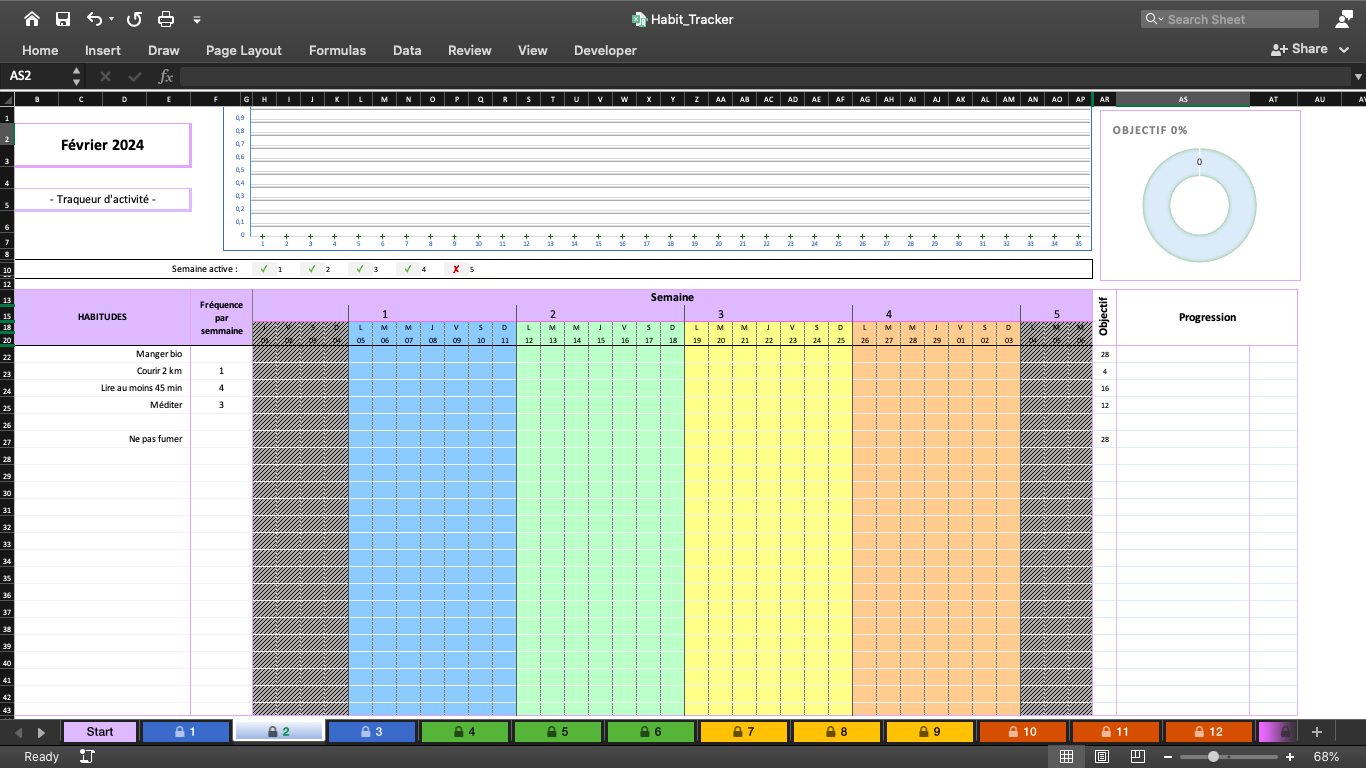The image size is (1366, 768).
Task: Click the Share button
Action: tap(1299, 49)
